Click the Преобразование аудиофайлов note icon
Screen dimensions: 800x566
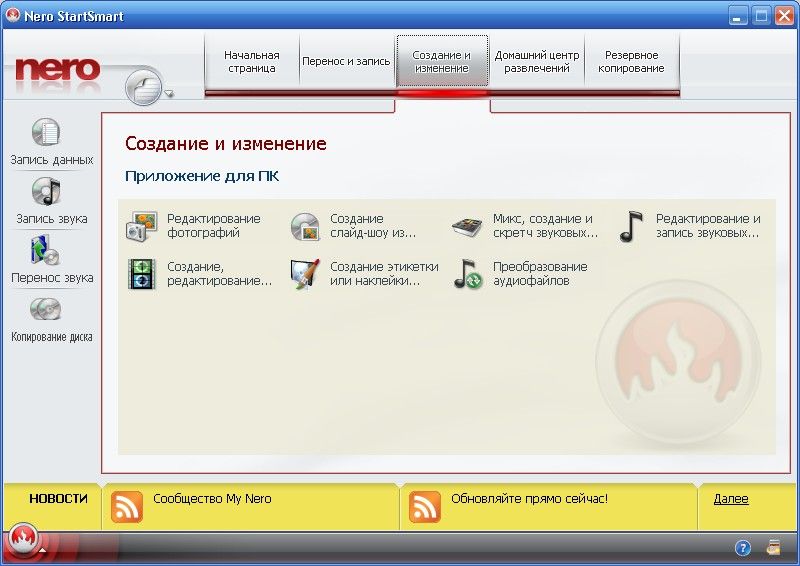[468, 274]
